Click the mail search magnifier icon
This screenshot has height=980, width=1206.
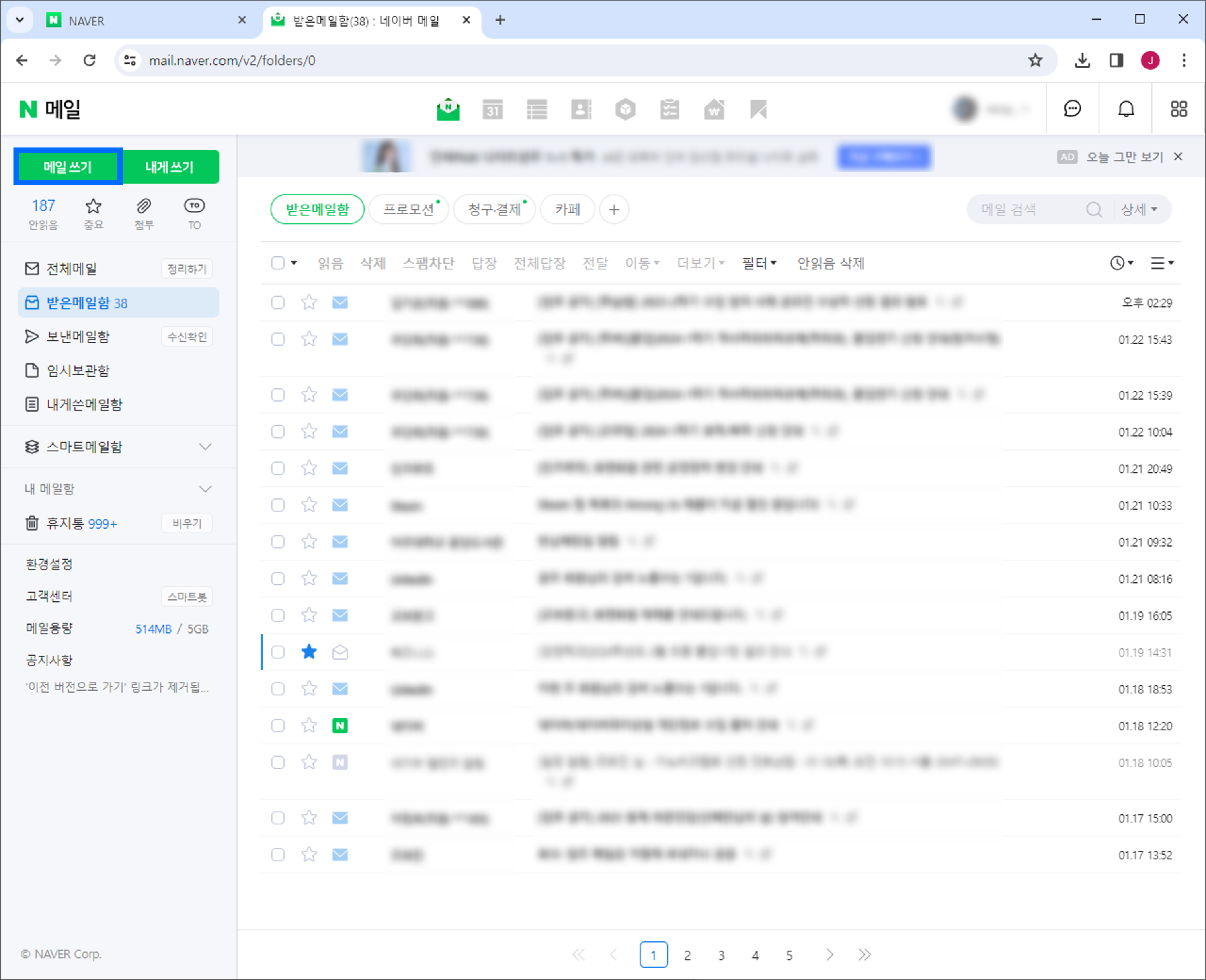click(1094, 209)
